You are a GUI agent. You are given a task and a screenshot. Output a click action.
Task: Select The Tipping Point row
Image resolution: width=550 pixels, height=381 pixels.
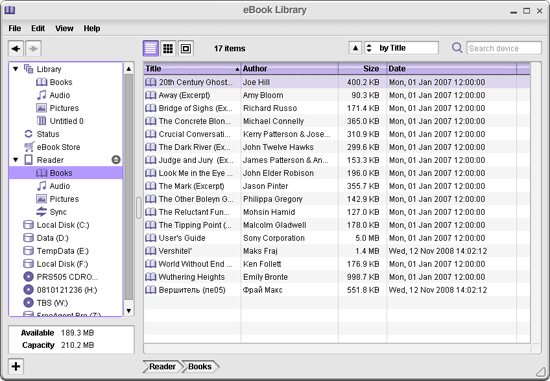[x=337, y=225]
